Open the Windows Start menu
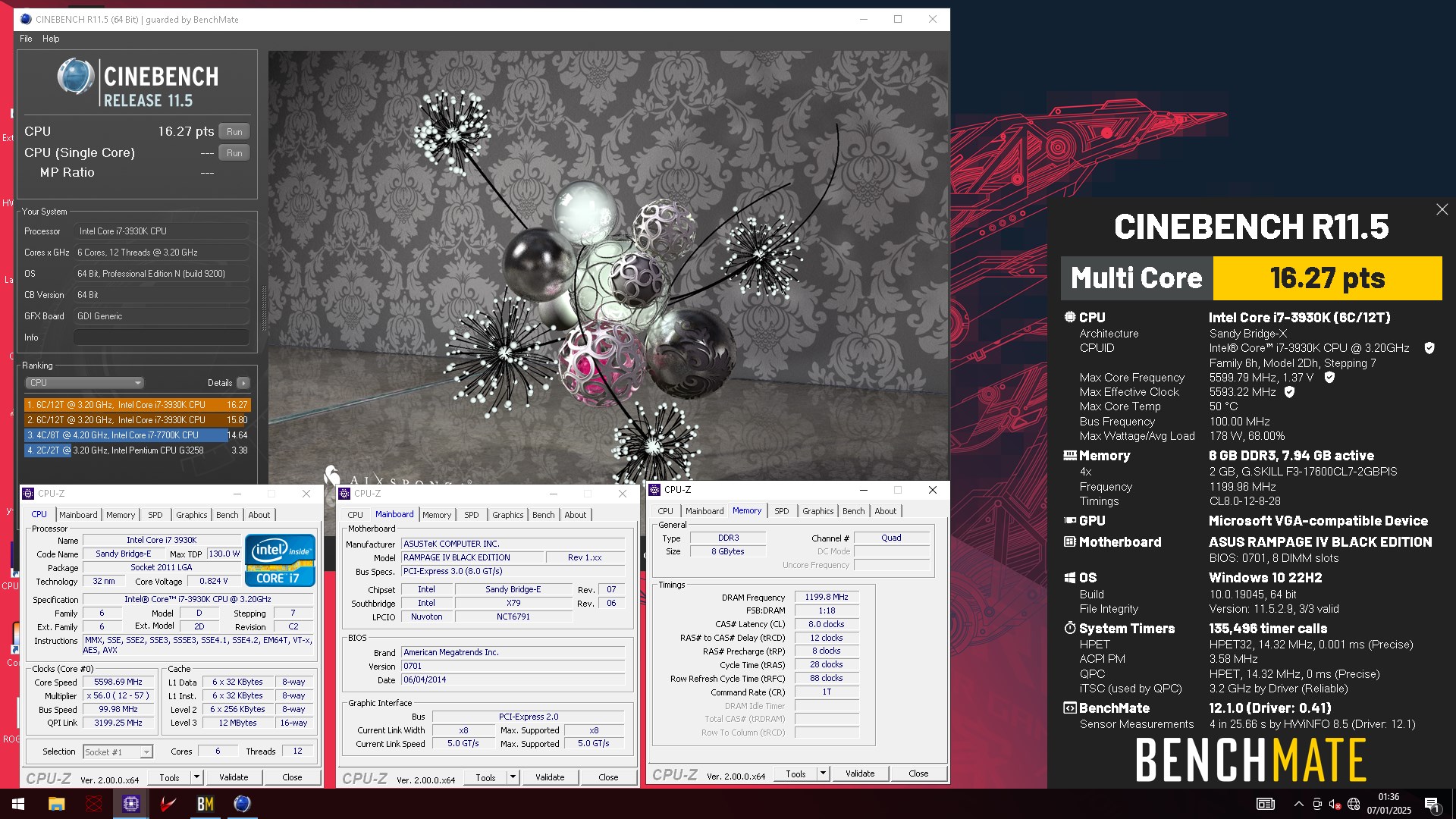 18,804
